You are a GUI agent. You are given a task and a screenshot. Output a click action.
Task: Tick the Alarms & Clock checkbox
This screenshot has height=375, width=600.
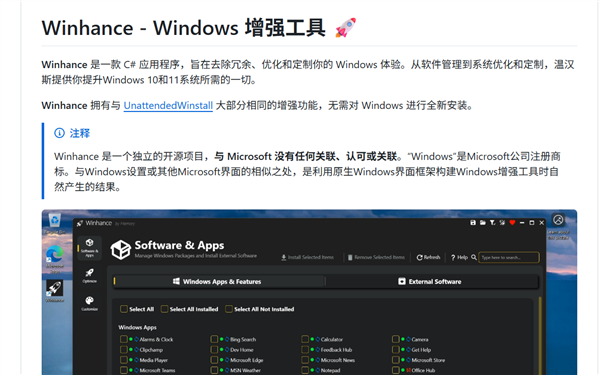pyautogui.click(x=124, y=339)
